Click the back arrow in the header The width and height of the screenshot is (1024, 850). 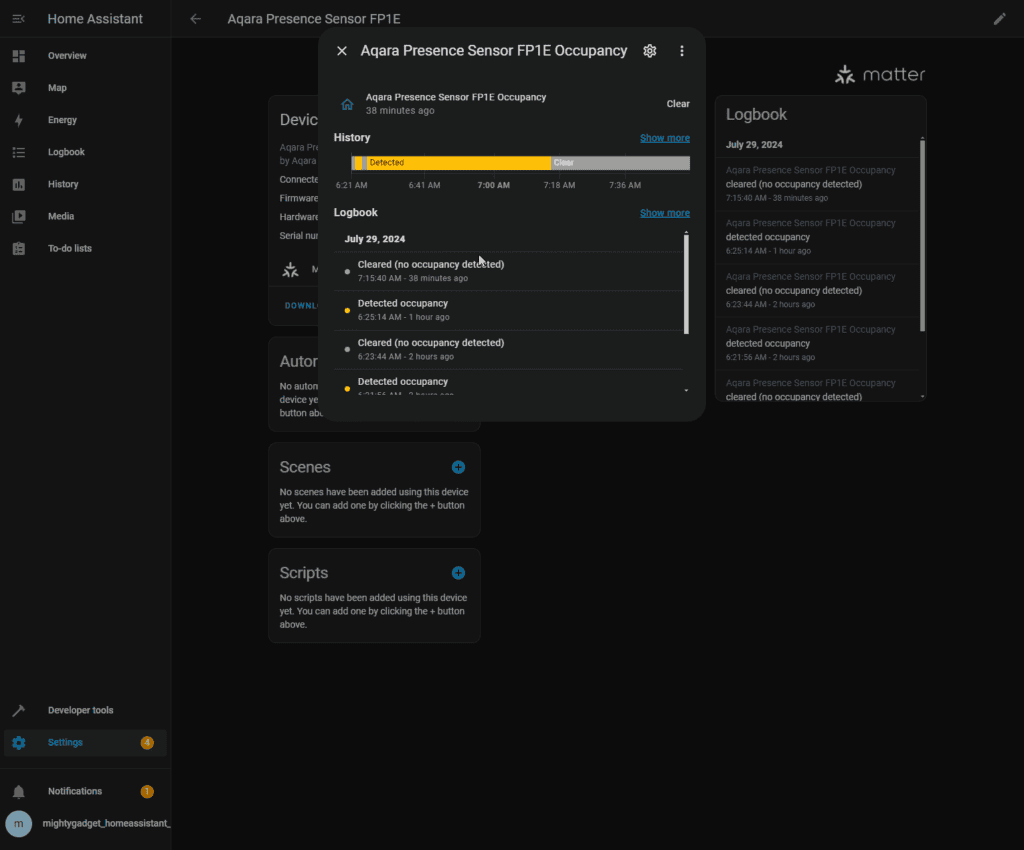coord(196,19)
